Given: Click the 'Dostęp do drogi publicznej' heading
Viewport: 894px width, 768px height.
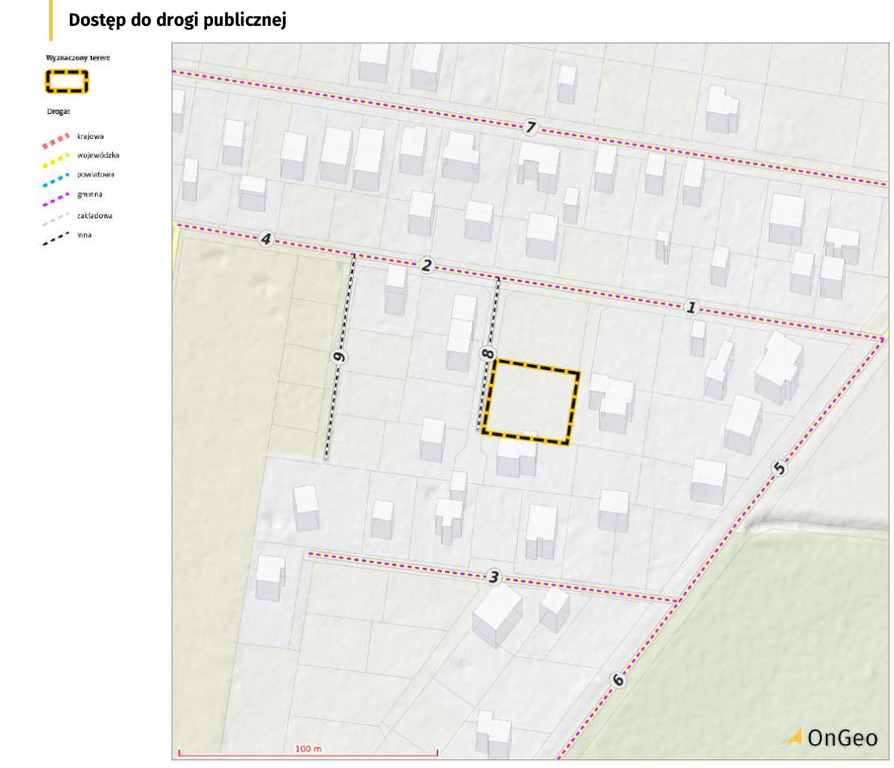Looking at the screenshot, I should point(178,20).
